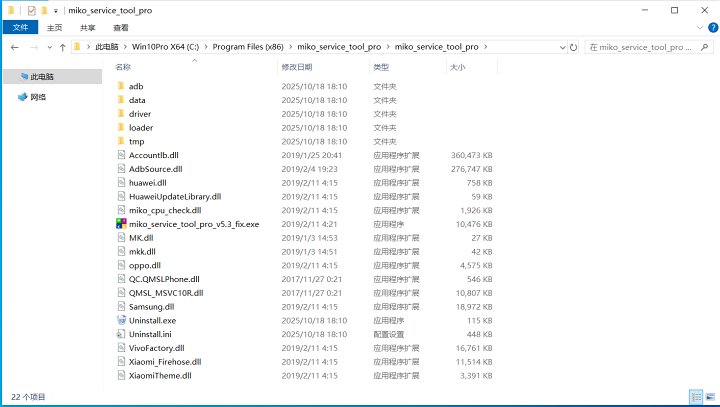Go back with the back arrow

15,47
